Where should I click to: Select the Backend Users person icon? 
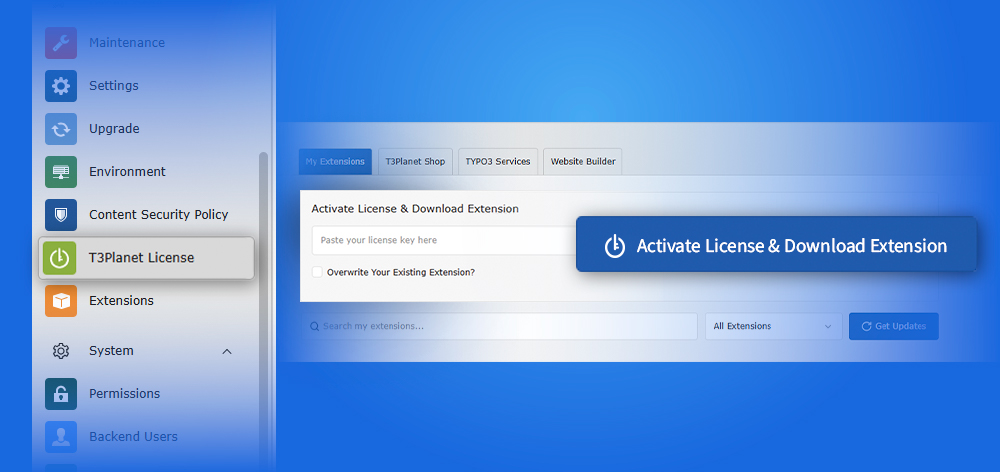point(61,437)
